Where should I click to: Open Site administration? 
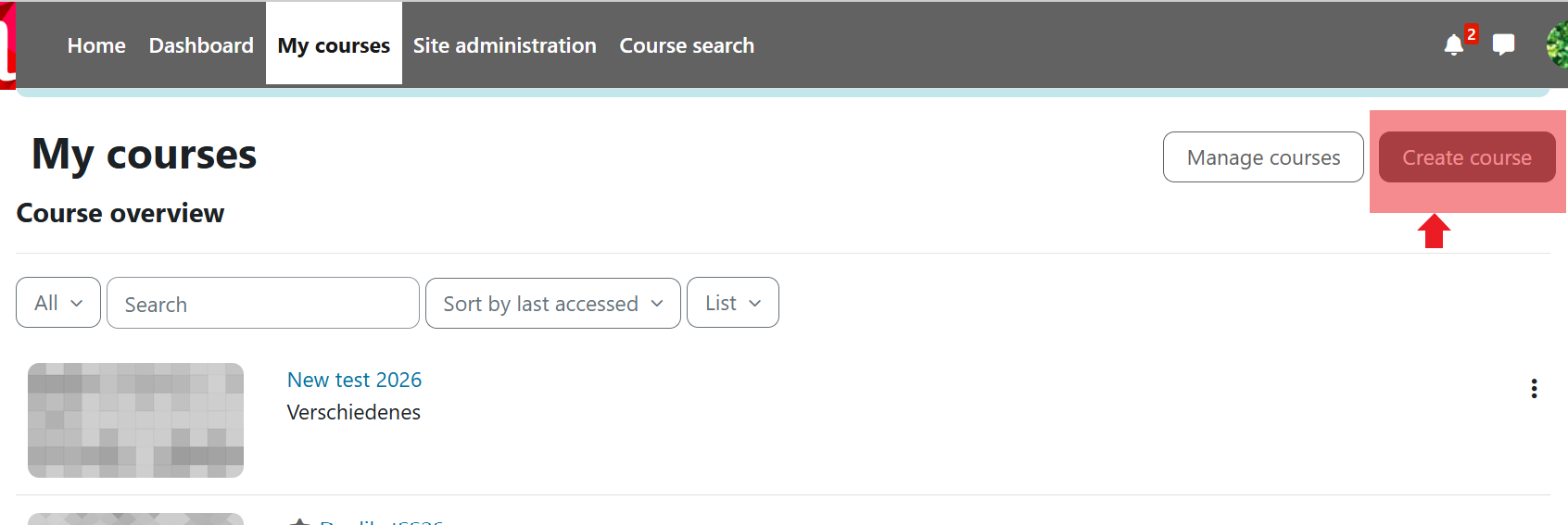point(504,45)
